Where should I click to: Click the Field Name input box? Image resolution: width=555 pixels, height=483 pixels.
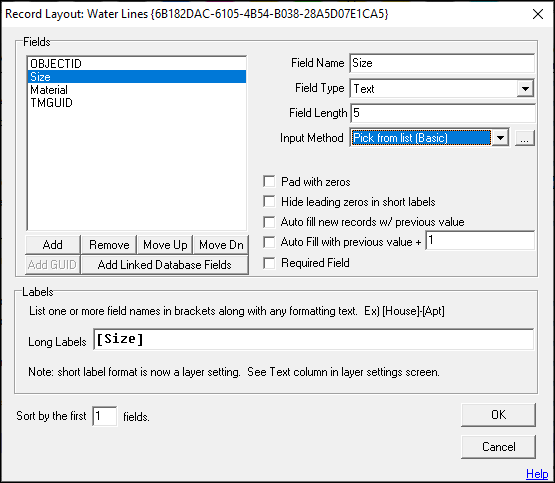(x=442, y=63)
